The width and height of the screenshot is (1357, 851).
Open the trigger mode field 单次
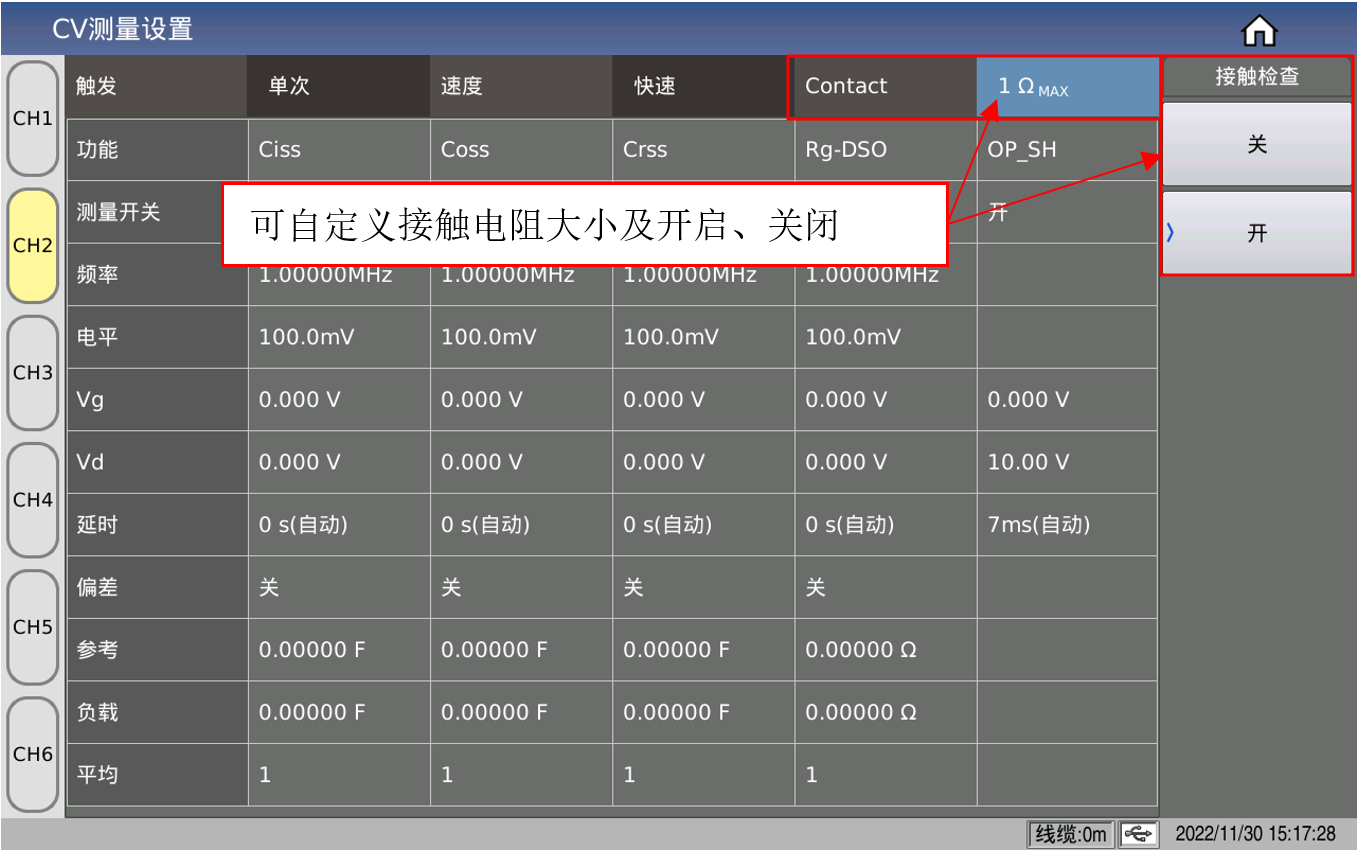coord(338,87)
